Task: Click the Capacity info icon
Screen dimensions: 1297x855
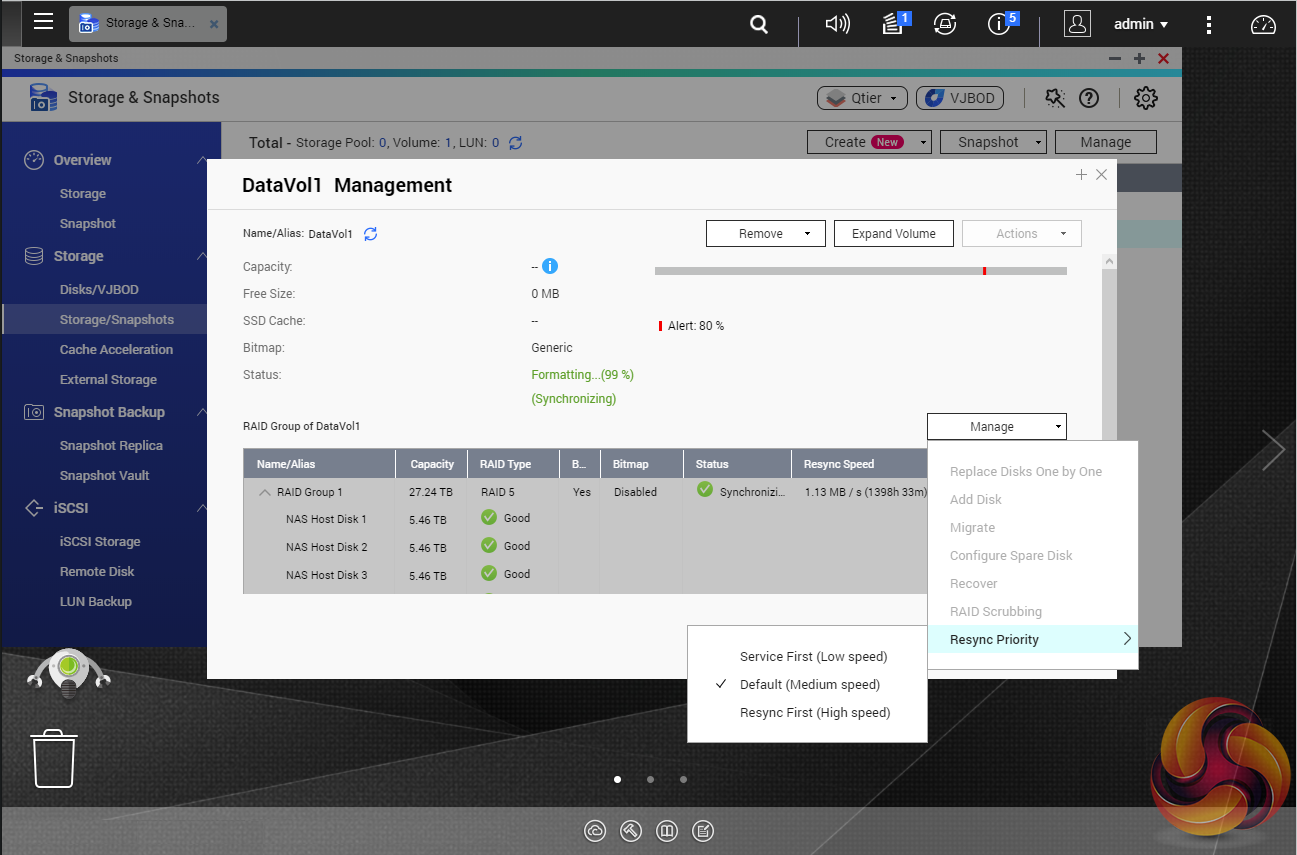Action: pos(550,267)
